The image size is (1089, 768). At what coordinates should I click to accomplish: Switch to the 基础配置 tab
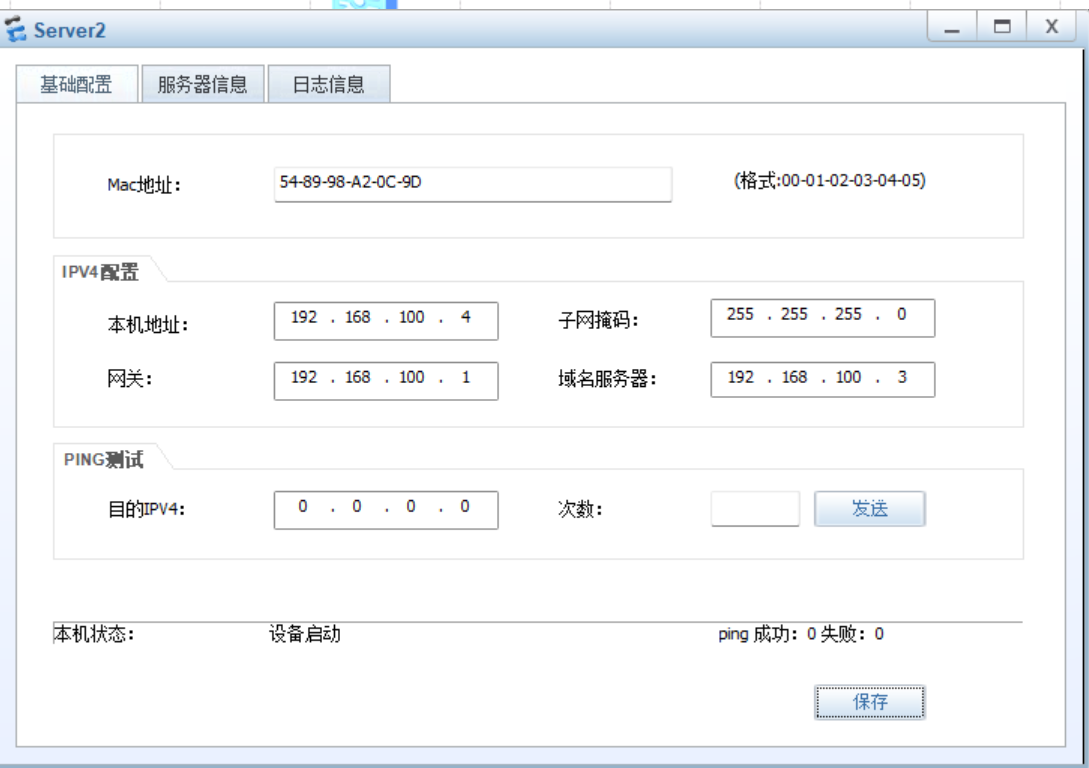coord(76,84)
